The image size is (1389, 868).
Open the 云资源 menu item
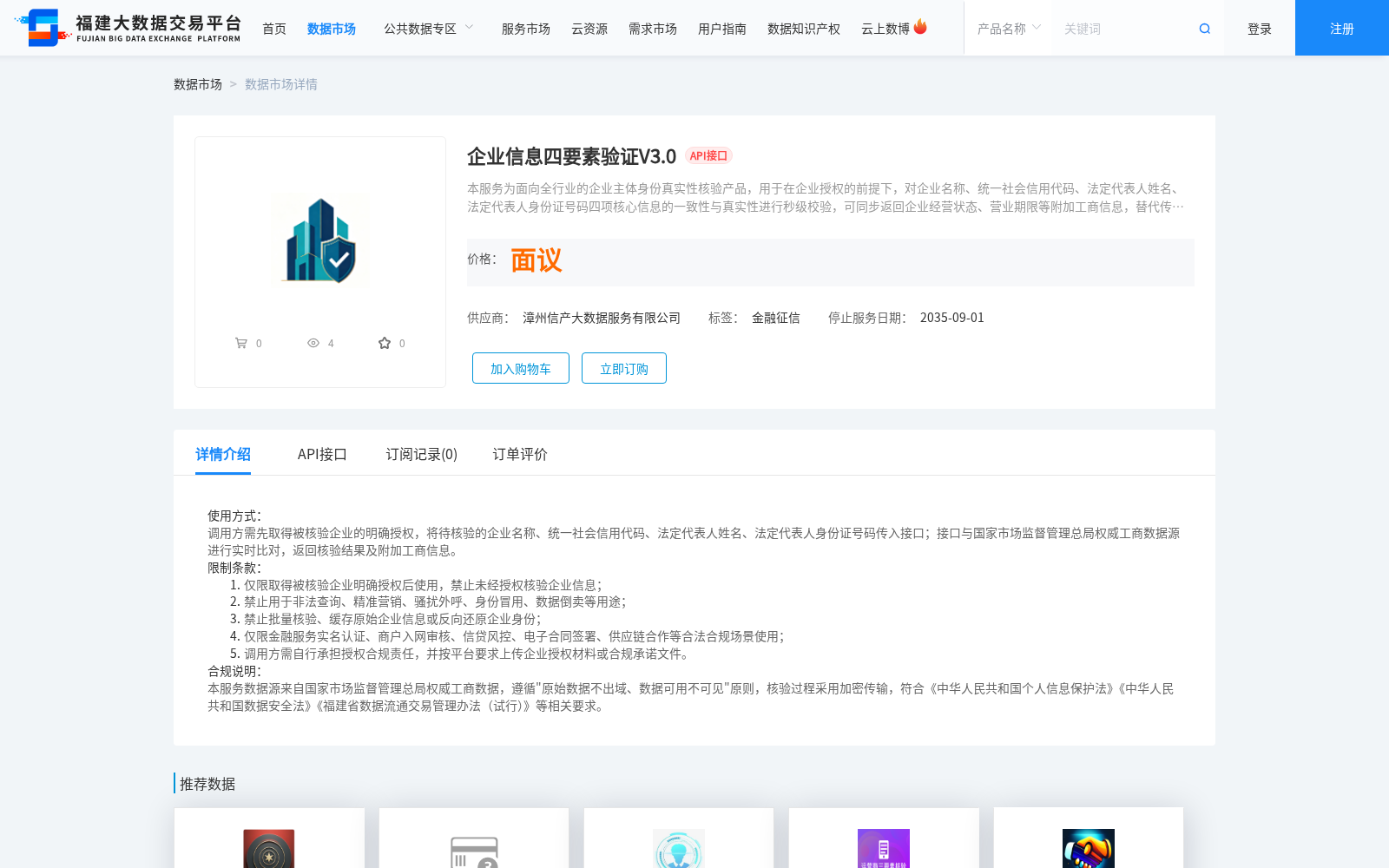pyautogui.click(x=589, y=29)
